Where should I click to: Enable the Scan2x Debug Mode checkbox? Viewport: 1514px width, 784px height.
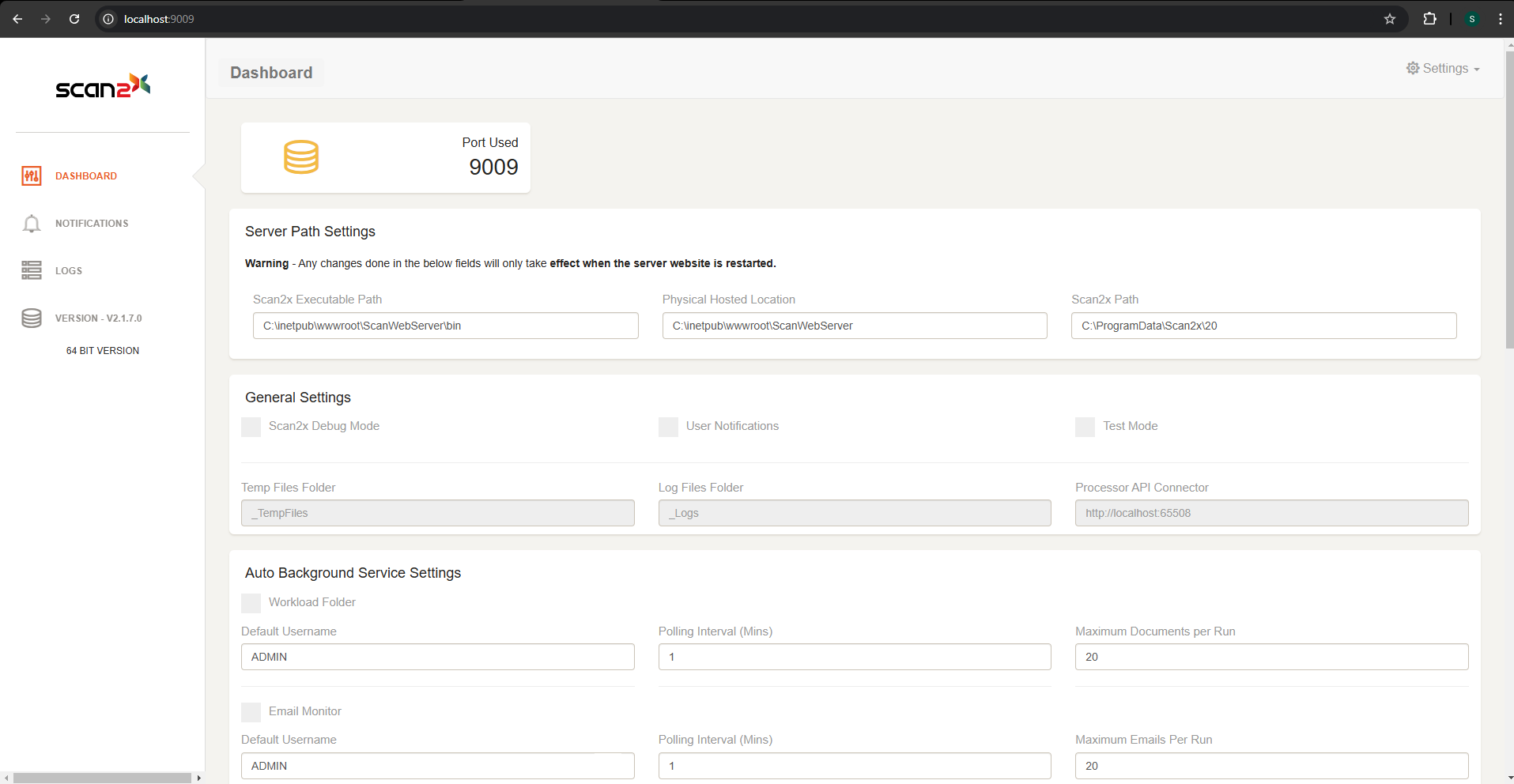(x=251, y=427)
